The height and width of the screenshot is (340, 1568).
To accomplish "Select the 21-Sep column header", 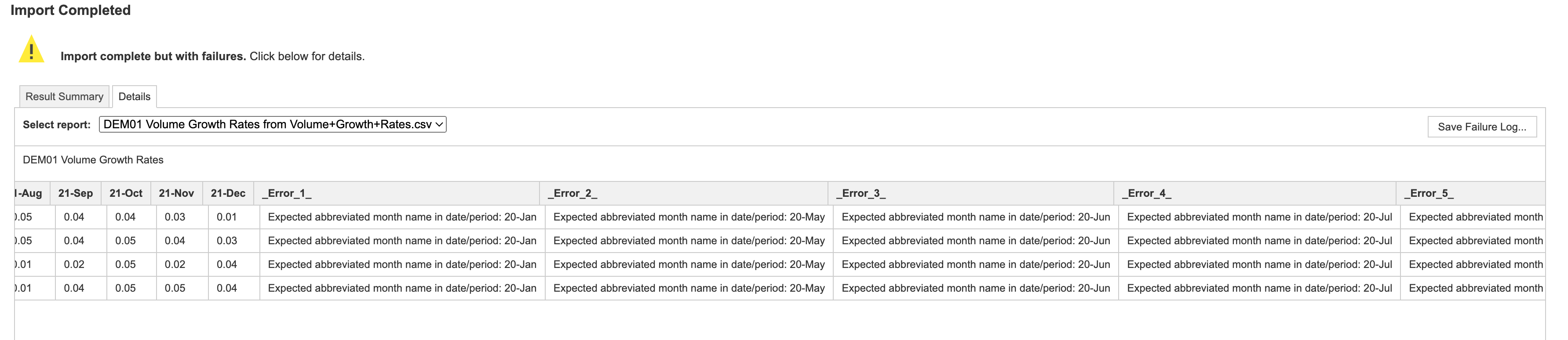I will click(76, 193).
